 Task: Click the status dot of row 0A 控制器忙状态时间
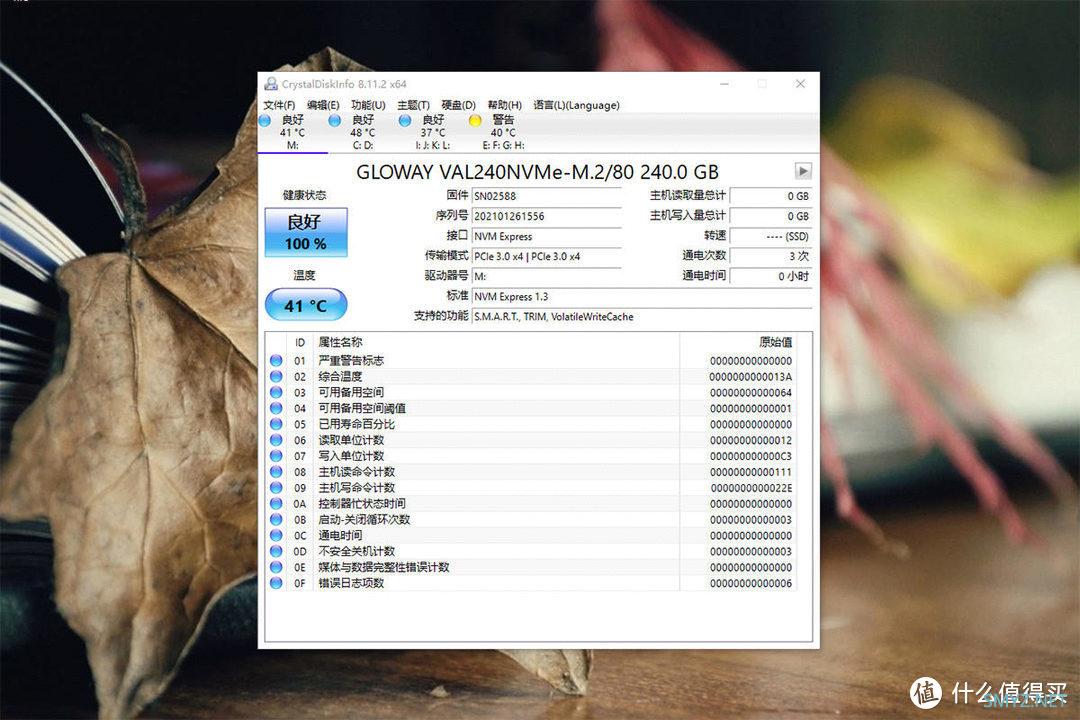click(276, 503)
